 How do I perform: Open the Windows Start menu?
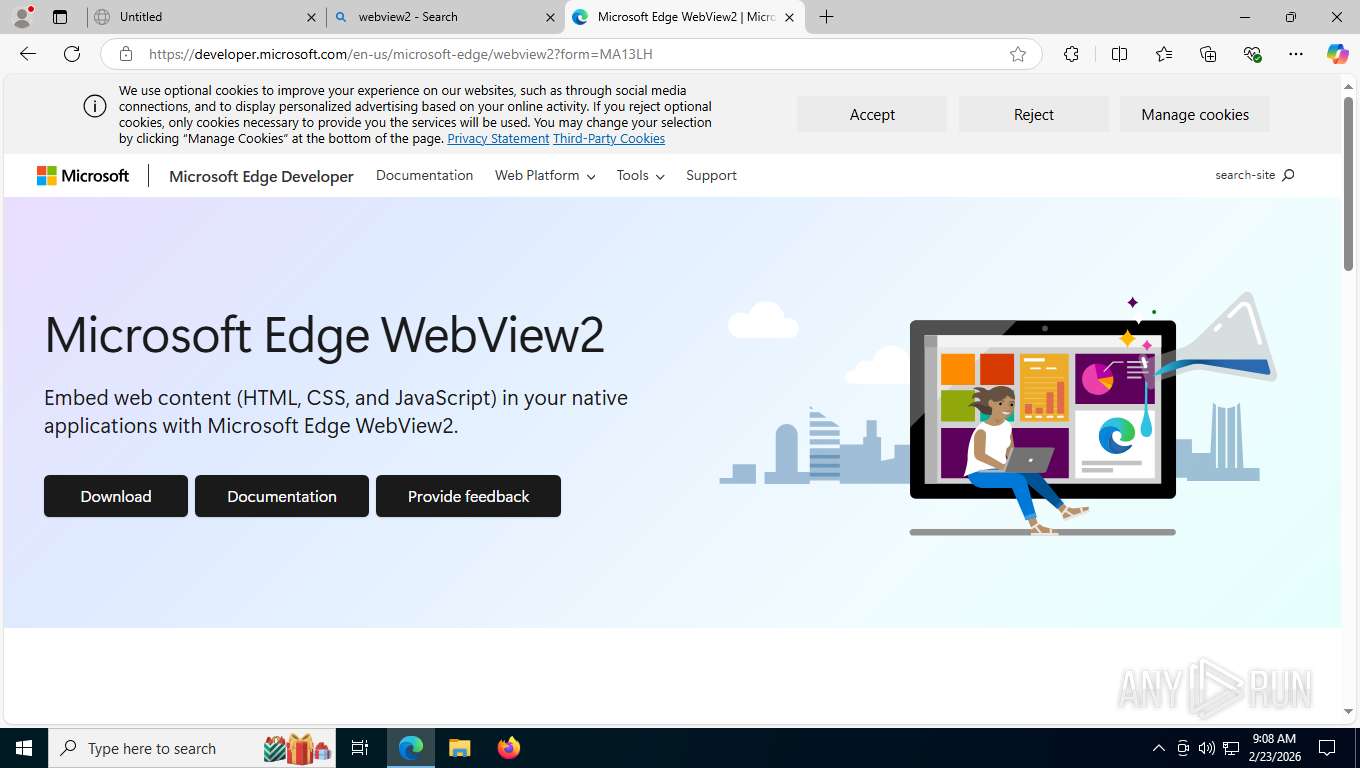pyautogui.click(x=24, y=748)
